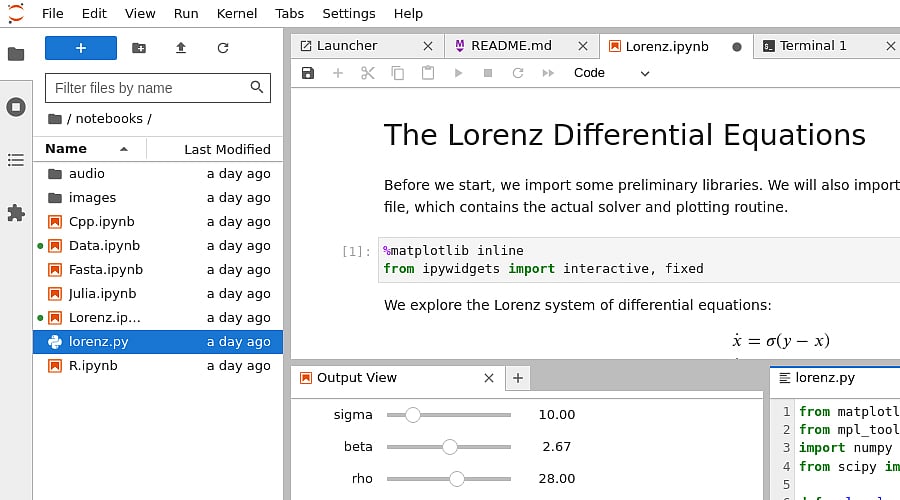This screenshot has height=500, width=900.
Task: Open the Kernel menu
Action: (x=237, y=14)
